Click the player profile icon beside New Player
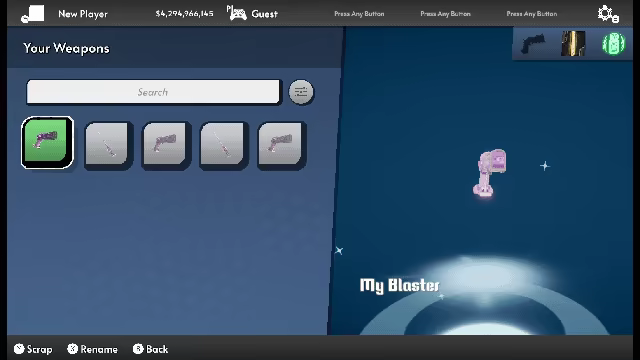Screen dimensions: 640x360 [x=33, y=14]
